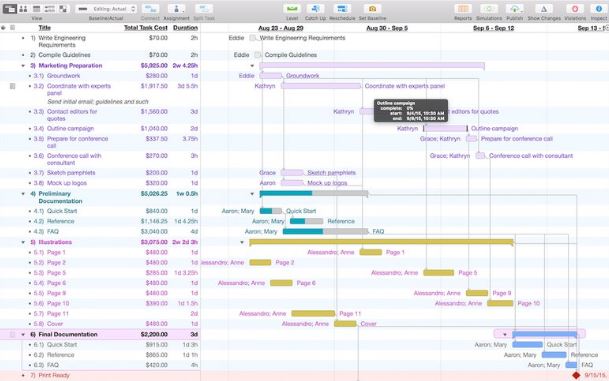Click the Print Ready milestone diamond
Image resolution: width=609 pixels, height=381 pixels.
(576, 375)
